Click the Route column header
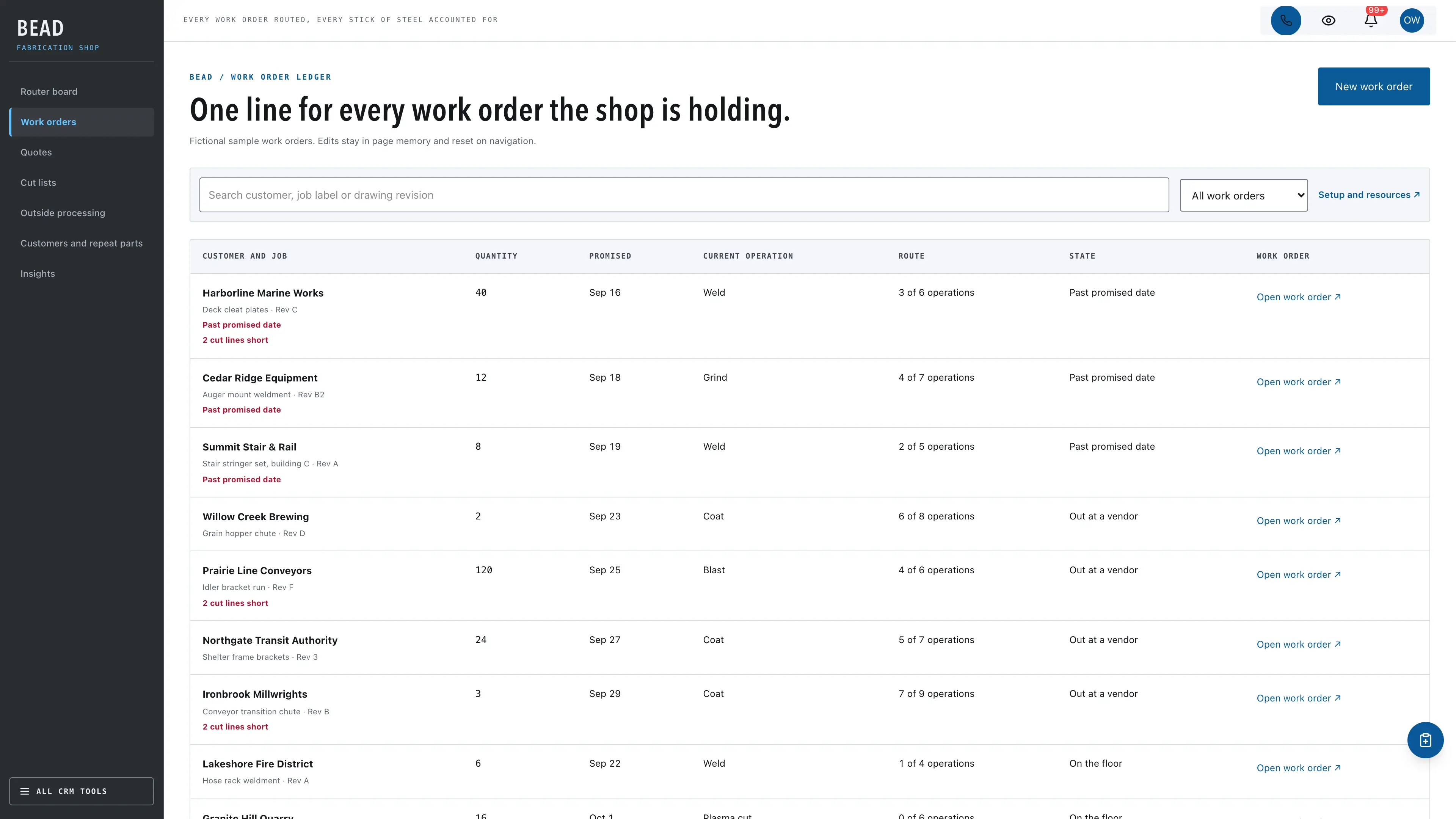 (x=911, y=256)
